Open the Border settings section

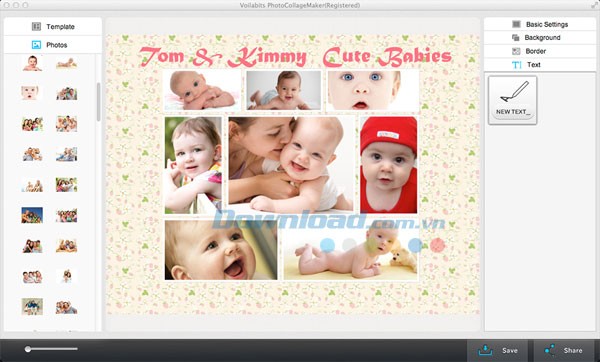coord(540,51)
